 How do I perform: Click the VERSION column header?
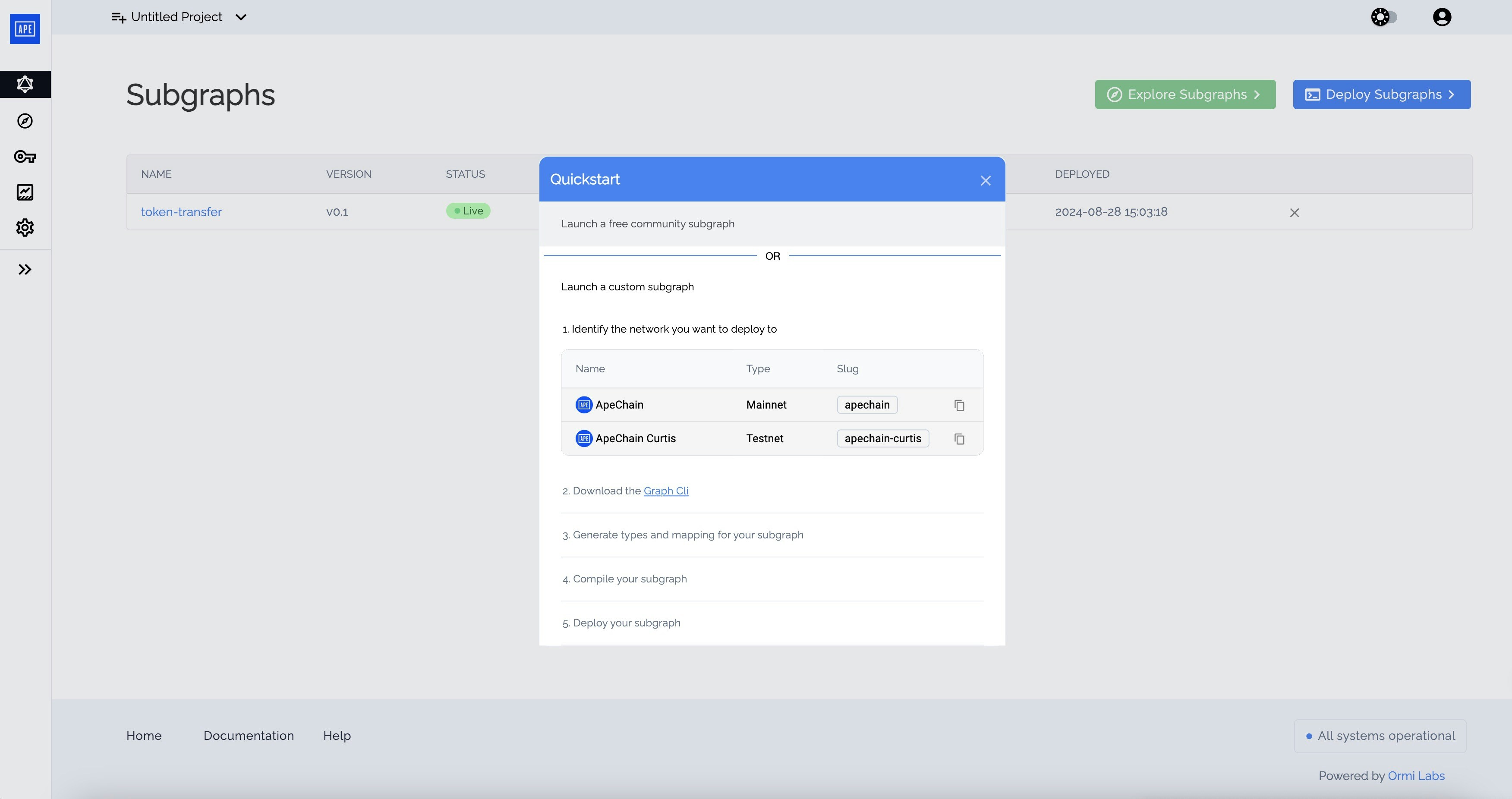tap(349, 174)
